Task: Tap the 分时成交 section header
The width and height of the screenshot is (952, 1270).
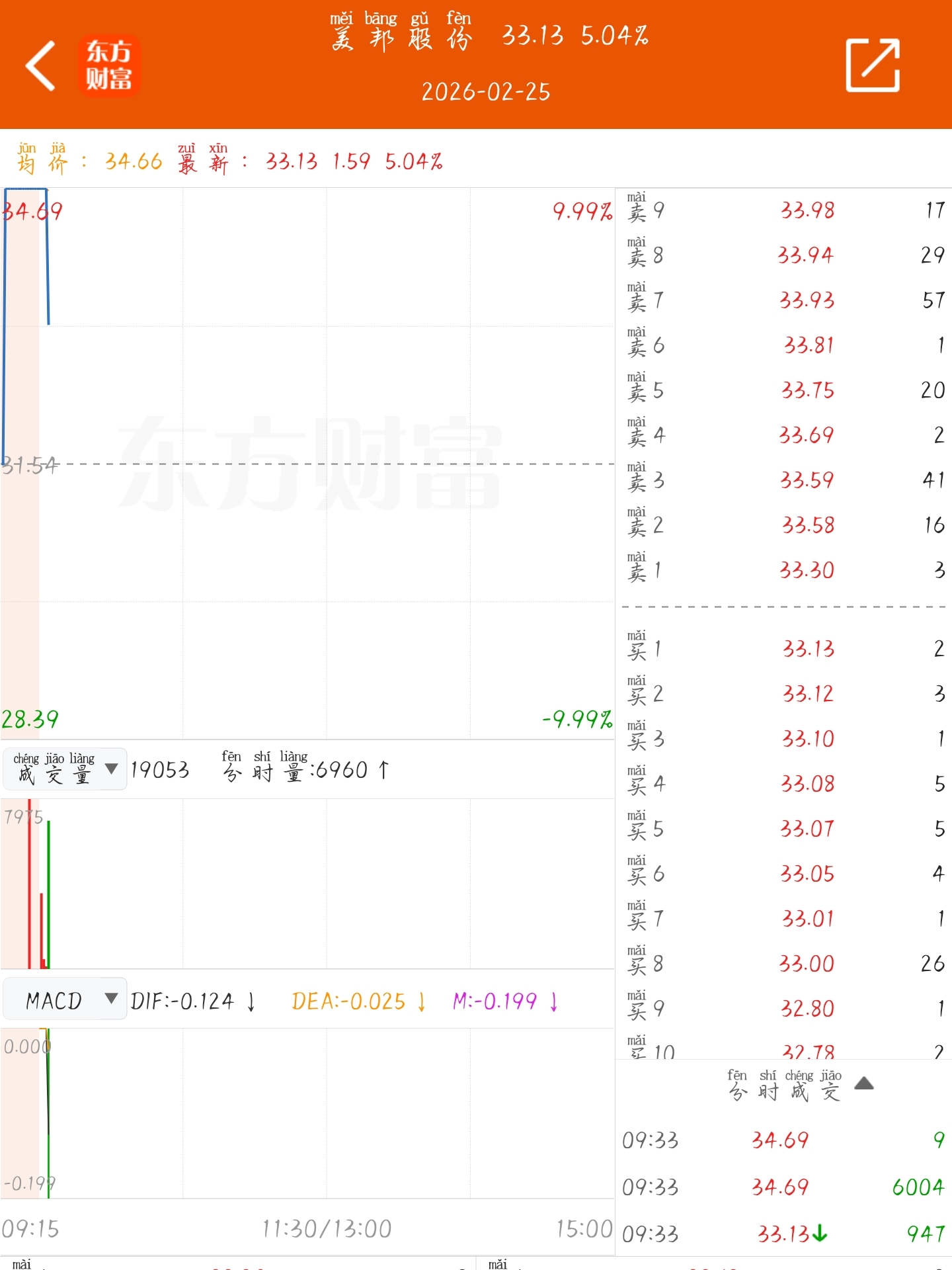Action: pyautogui.click(x=784, y=1085)
